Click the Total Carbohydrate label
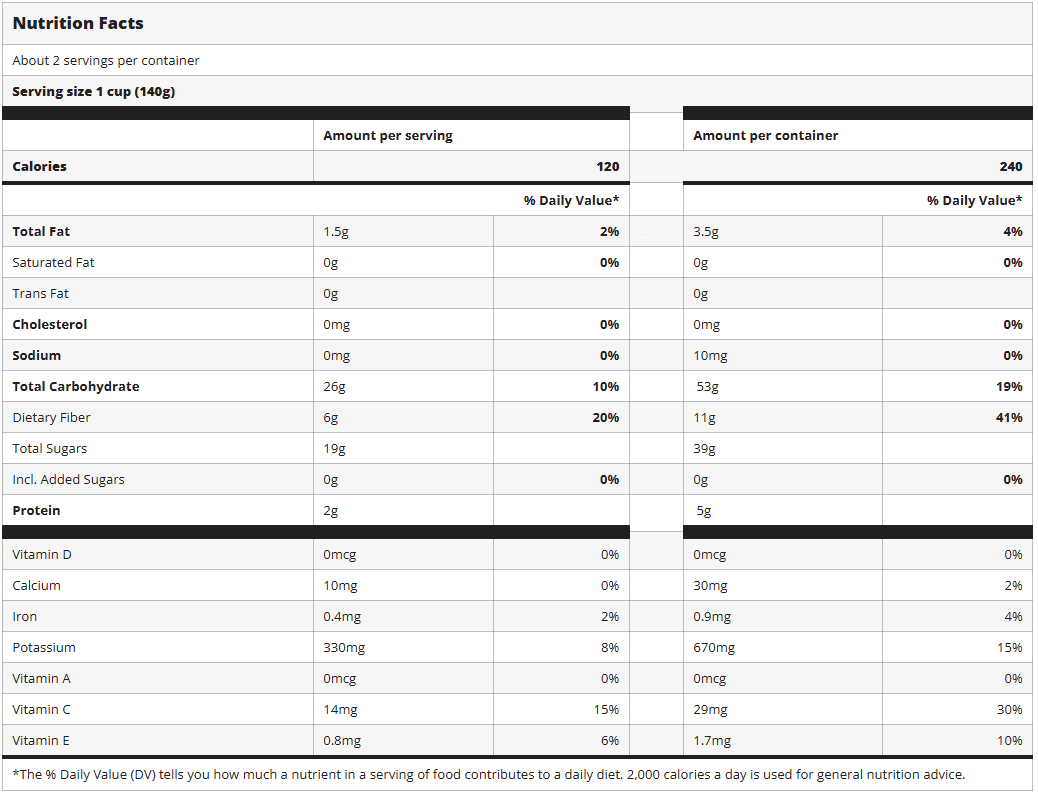1038x798 pixels. coord(76,387)
